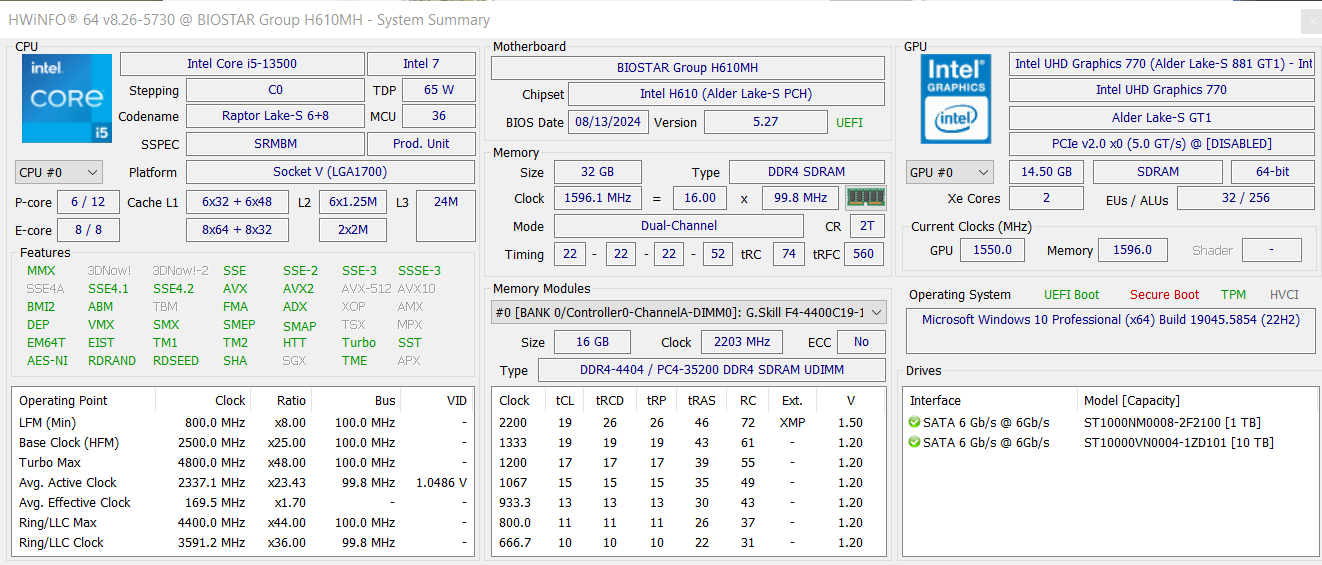Click the Ring/LLC Clock row

243,542
